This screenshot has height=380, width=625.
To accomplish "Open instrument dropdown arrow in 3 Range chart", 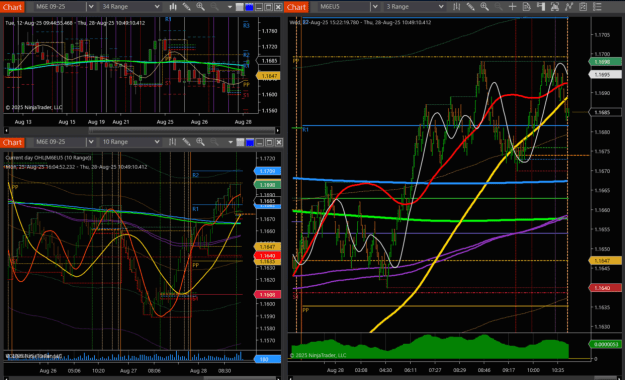I will [x=375, y=7].
